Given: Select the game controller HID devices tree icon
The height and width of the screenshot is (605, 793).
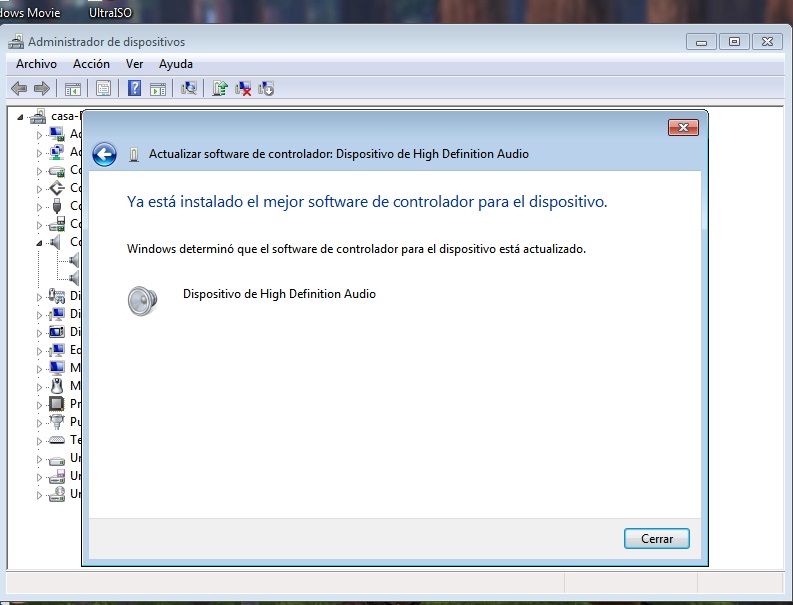Looking at the screenshot, I should point(56,296).
